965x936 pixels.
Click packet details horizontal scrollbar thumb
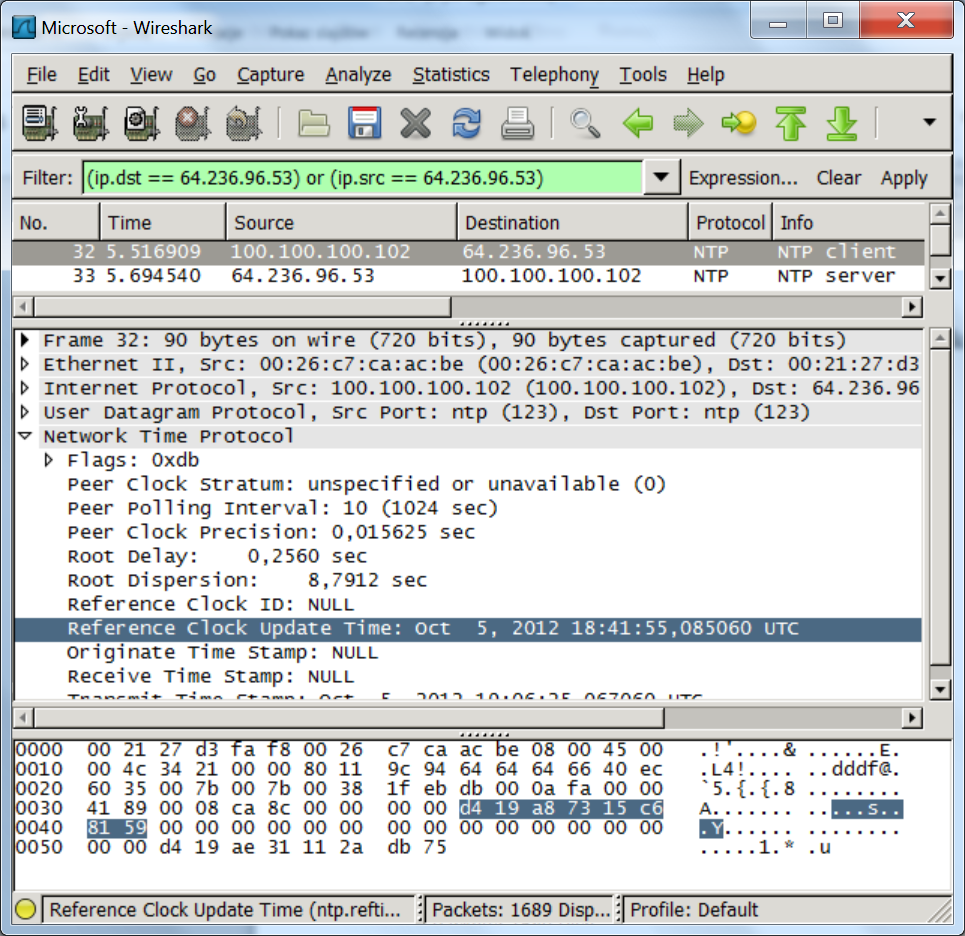[x=349, y=718]
